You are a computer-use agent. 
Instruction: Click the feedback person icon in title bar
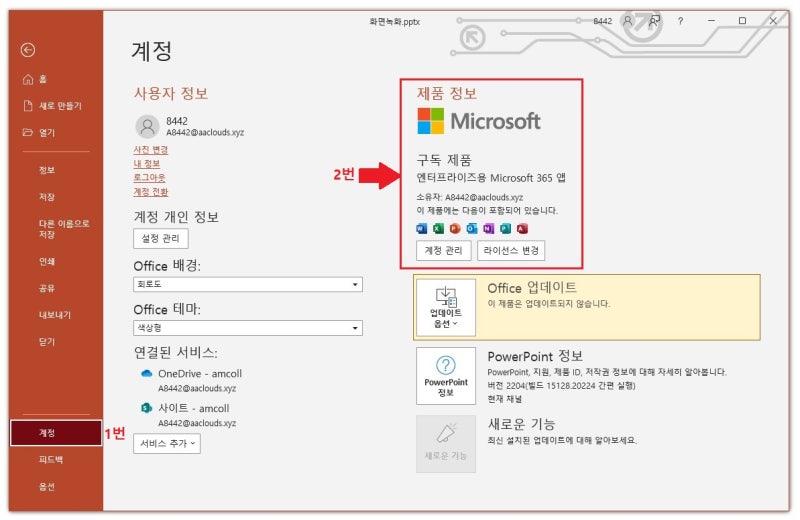click(654, 21)
